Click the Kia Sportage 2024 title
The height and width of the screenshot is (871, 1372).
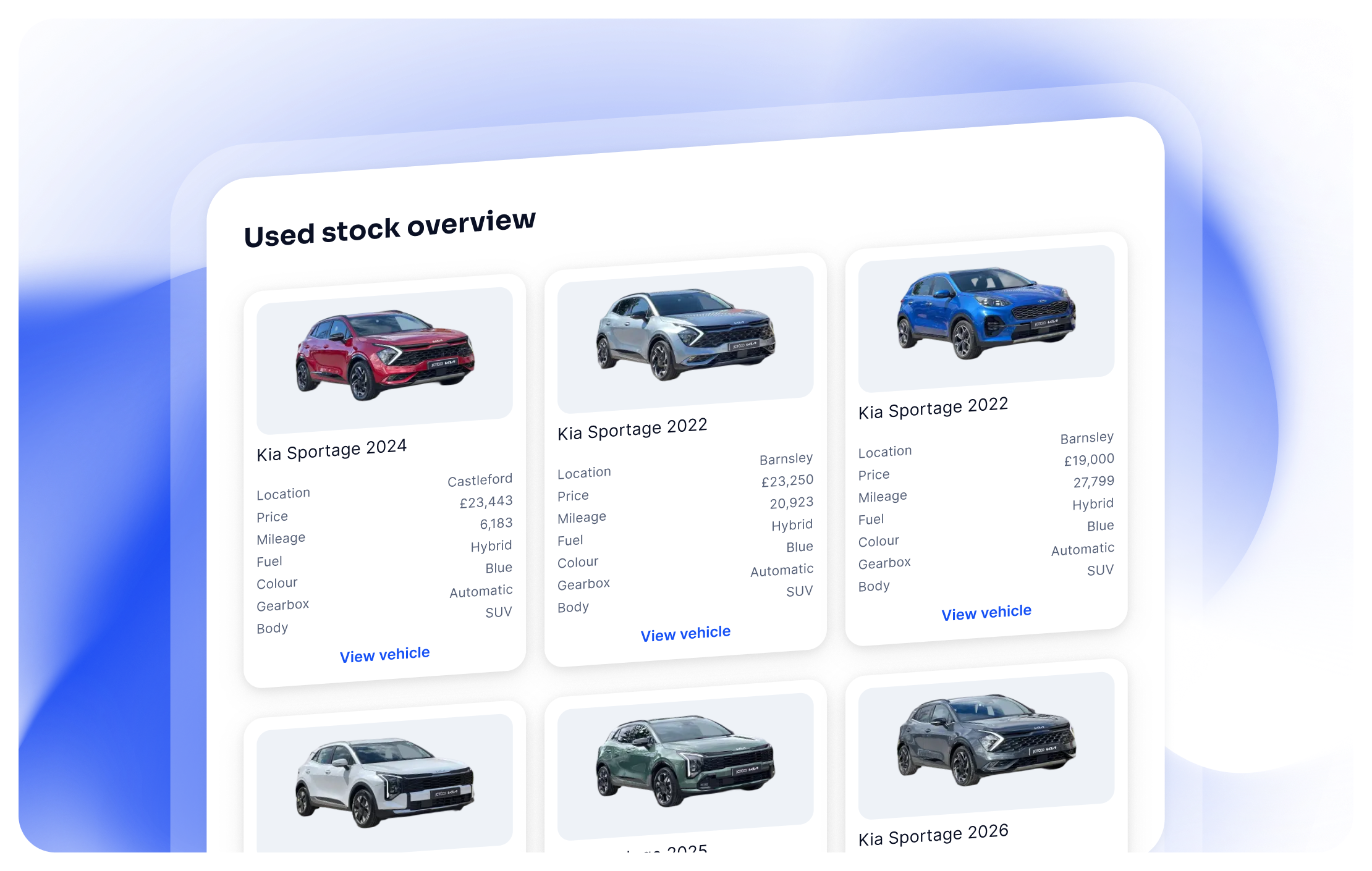tap(331, 450)
